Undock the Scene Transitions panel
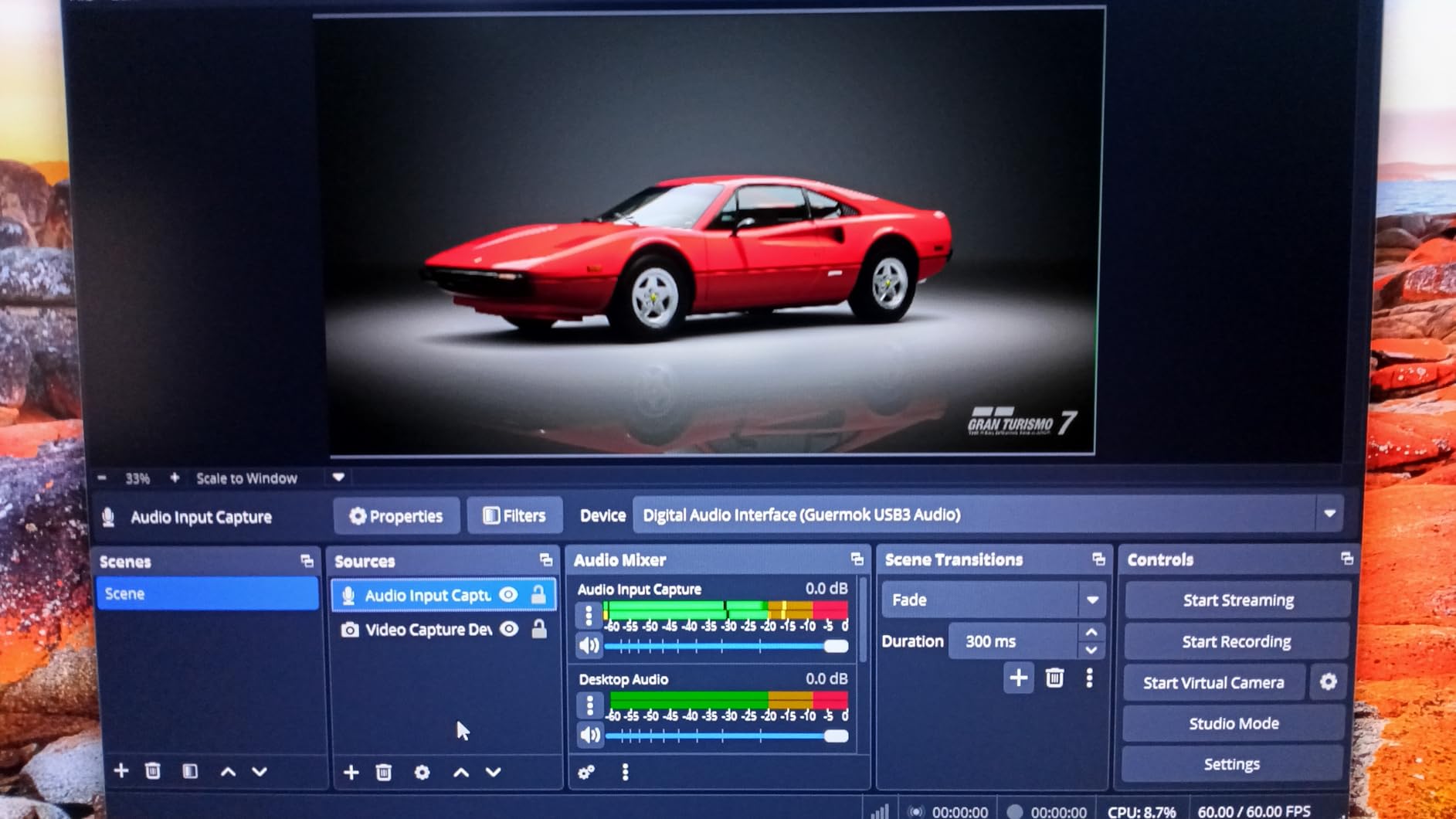1456x819 pixels. click(x=1098, y=559)
